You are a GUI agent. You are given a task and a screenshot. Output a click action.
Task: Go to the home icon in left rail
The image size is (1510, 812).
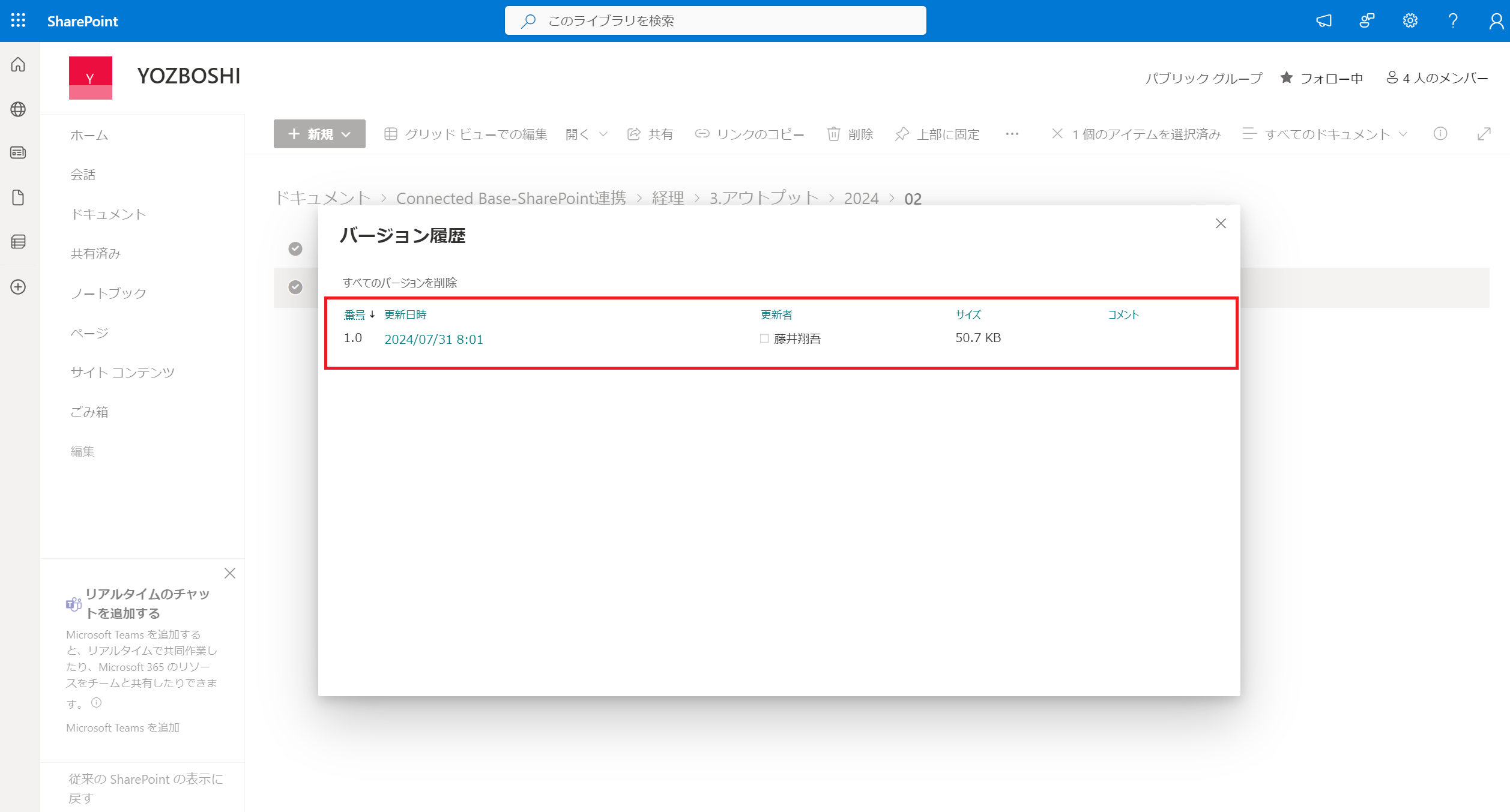click(18, 64)
